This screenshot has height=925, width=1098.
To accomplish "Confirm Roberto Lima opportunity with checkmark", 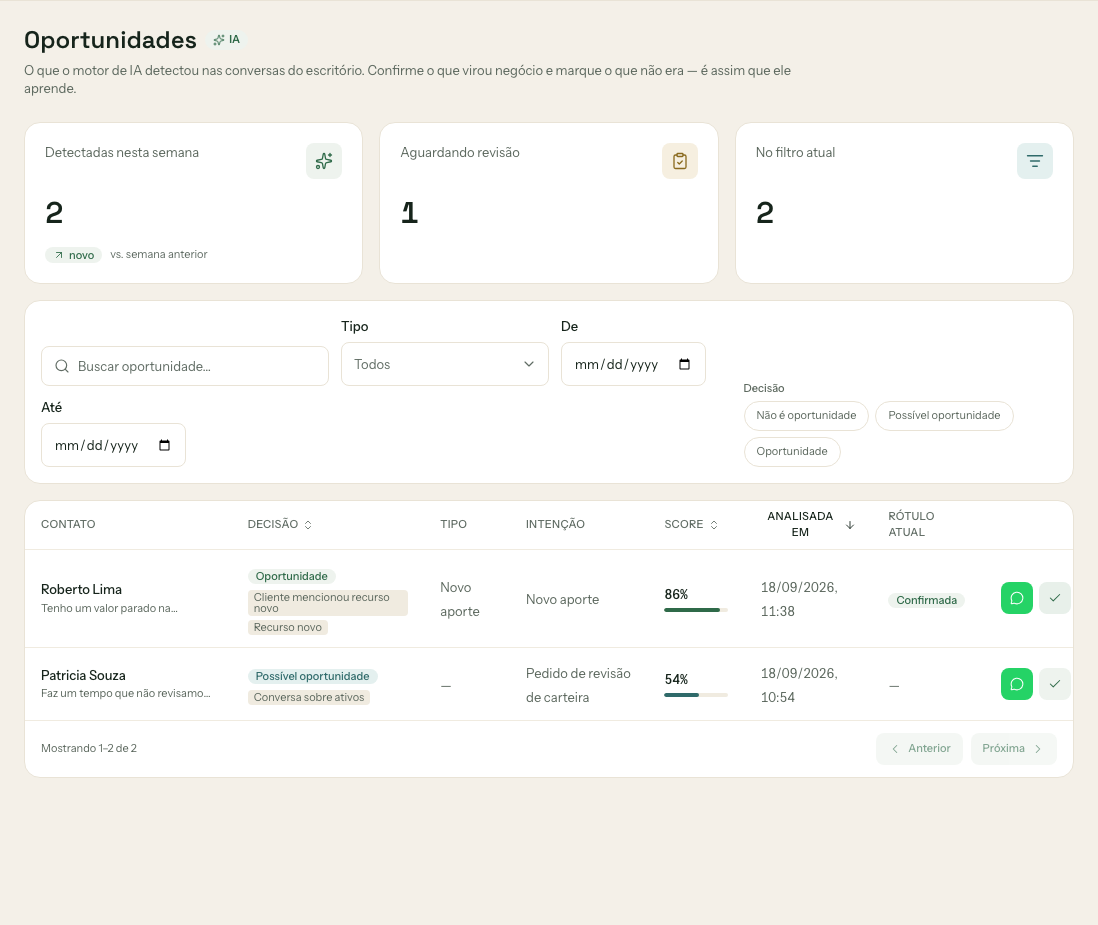I will [1055, 598].
